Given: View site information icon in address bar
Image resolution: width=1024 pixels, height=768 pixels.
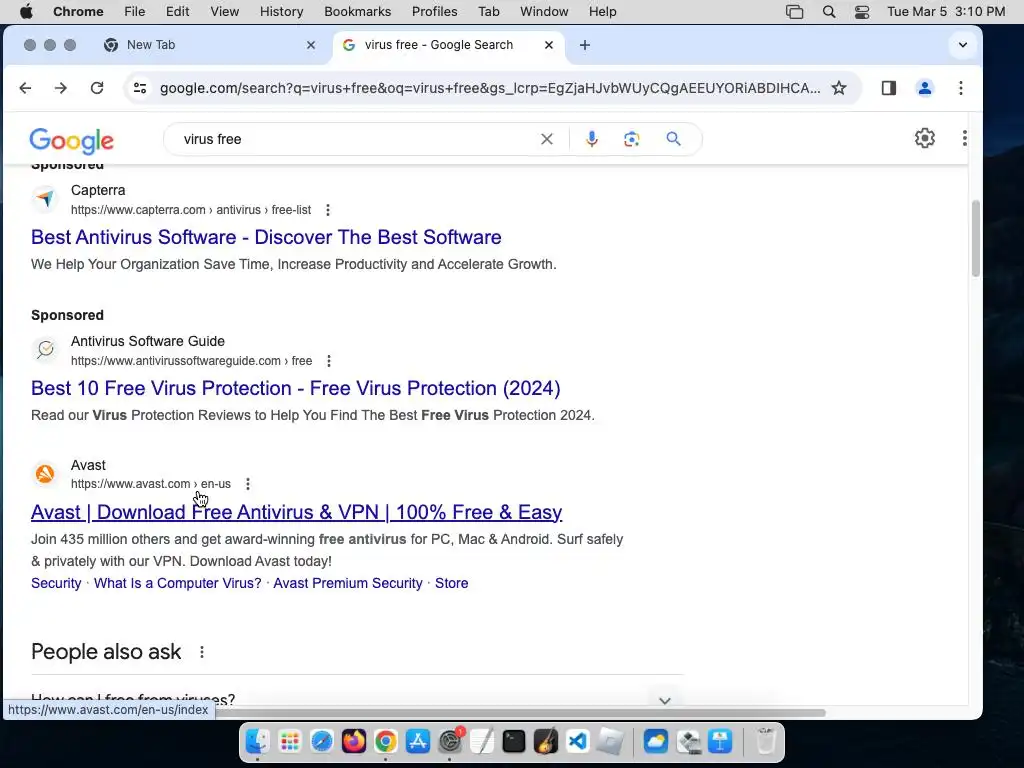Looking at the screenshot, I should pos(140,88).
